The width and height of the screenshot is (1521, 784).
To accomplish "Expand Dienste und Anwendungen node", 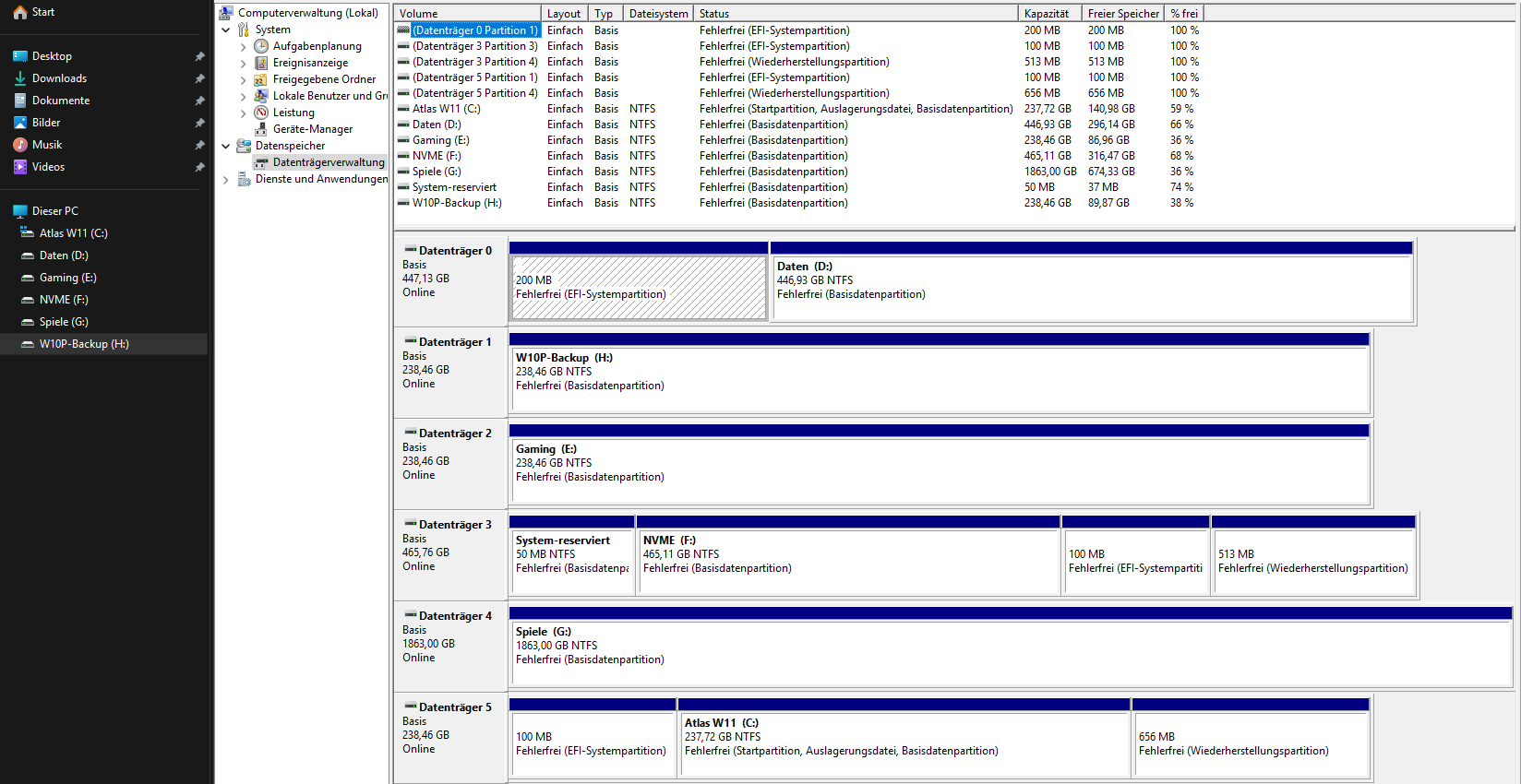I will coord(225,179).
